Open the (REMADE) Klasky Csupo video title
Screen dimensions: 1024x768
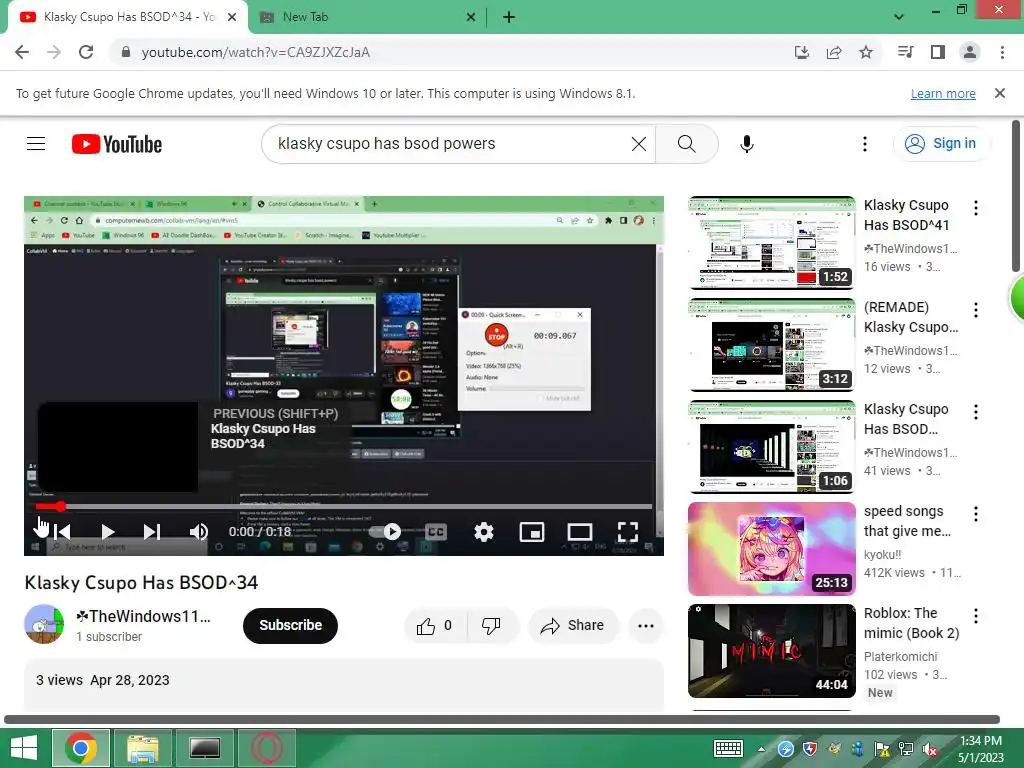coord(911,317)
